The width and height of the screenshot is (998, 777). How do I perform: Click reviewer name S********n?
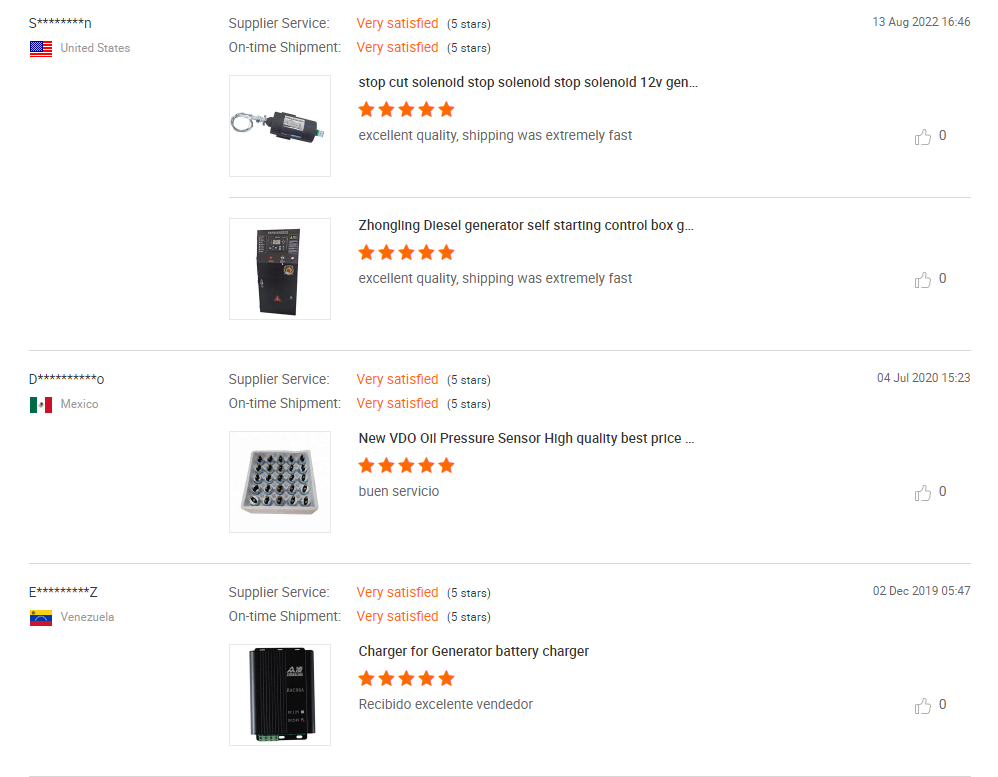[x=60, y=23]
